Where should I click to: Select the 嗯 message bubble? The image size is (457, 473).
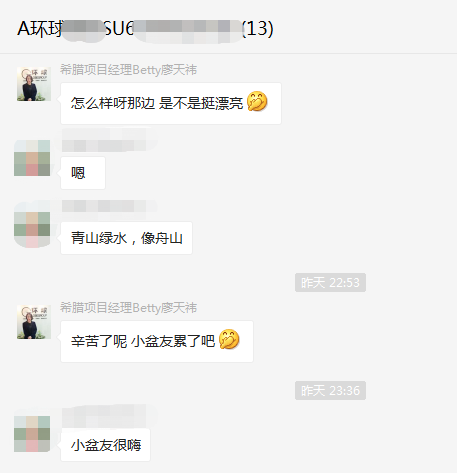click(83, 173)
